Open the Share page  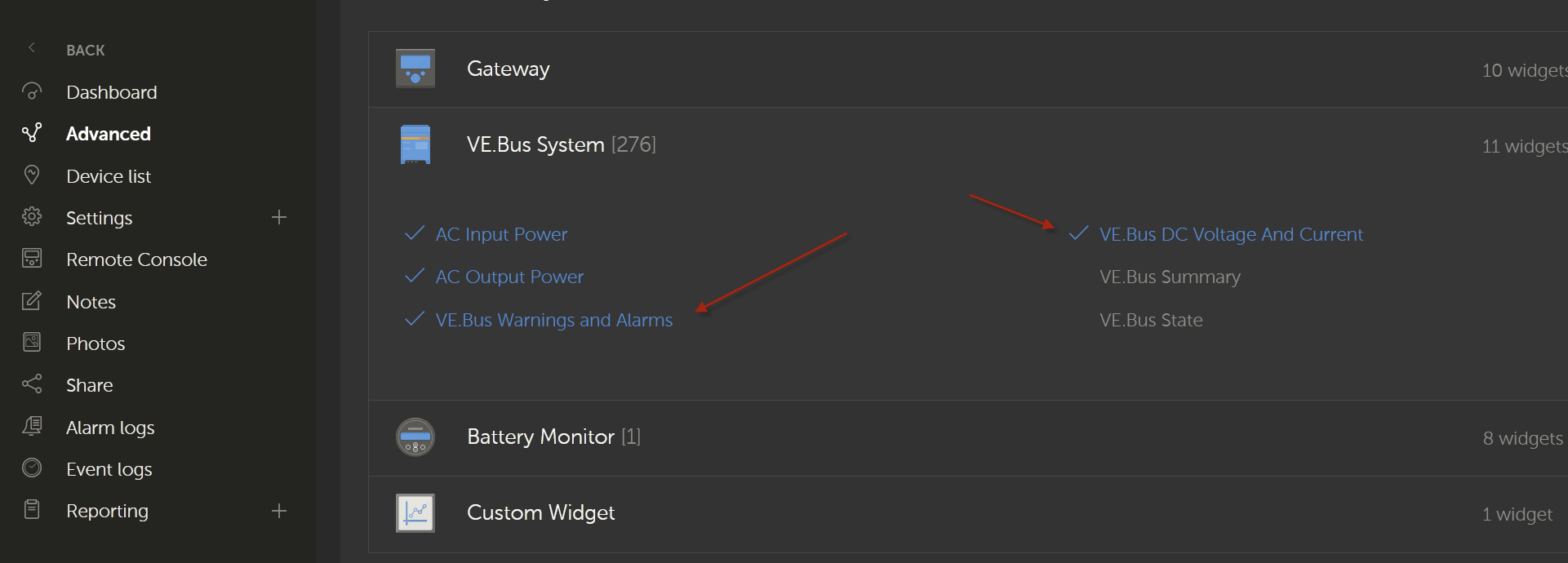pyautogui.click(x=89, y=385)
